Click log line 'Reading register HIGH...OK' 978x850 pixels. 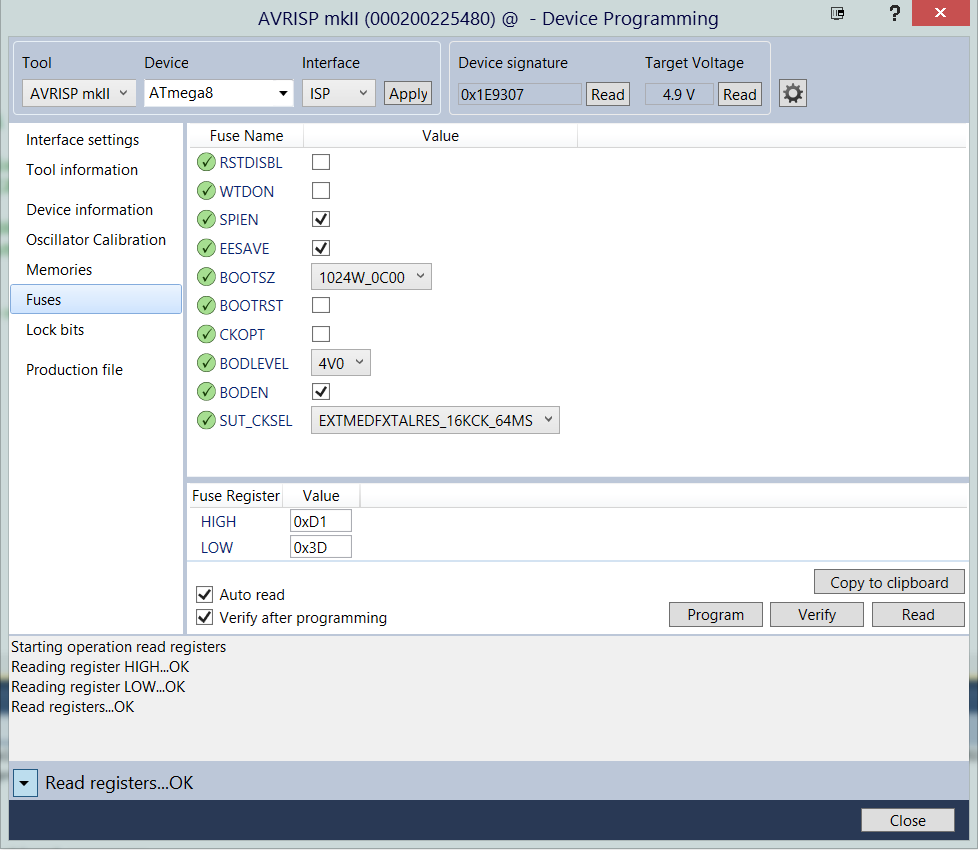click(100, 667)
